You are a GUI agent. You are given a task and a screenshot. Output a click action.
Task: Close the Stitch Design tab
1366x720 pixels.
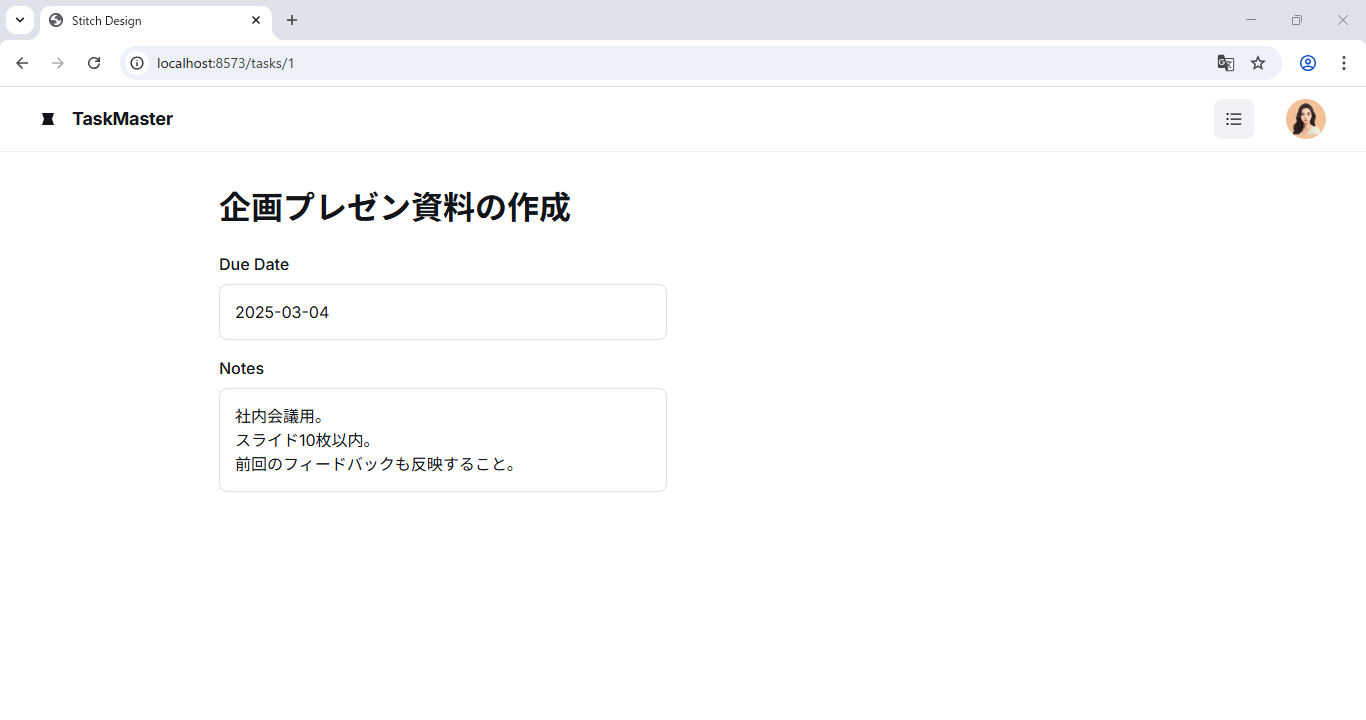(x=256, y=20)
